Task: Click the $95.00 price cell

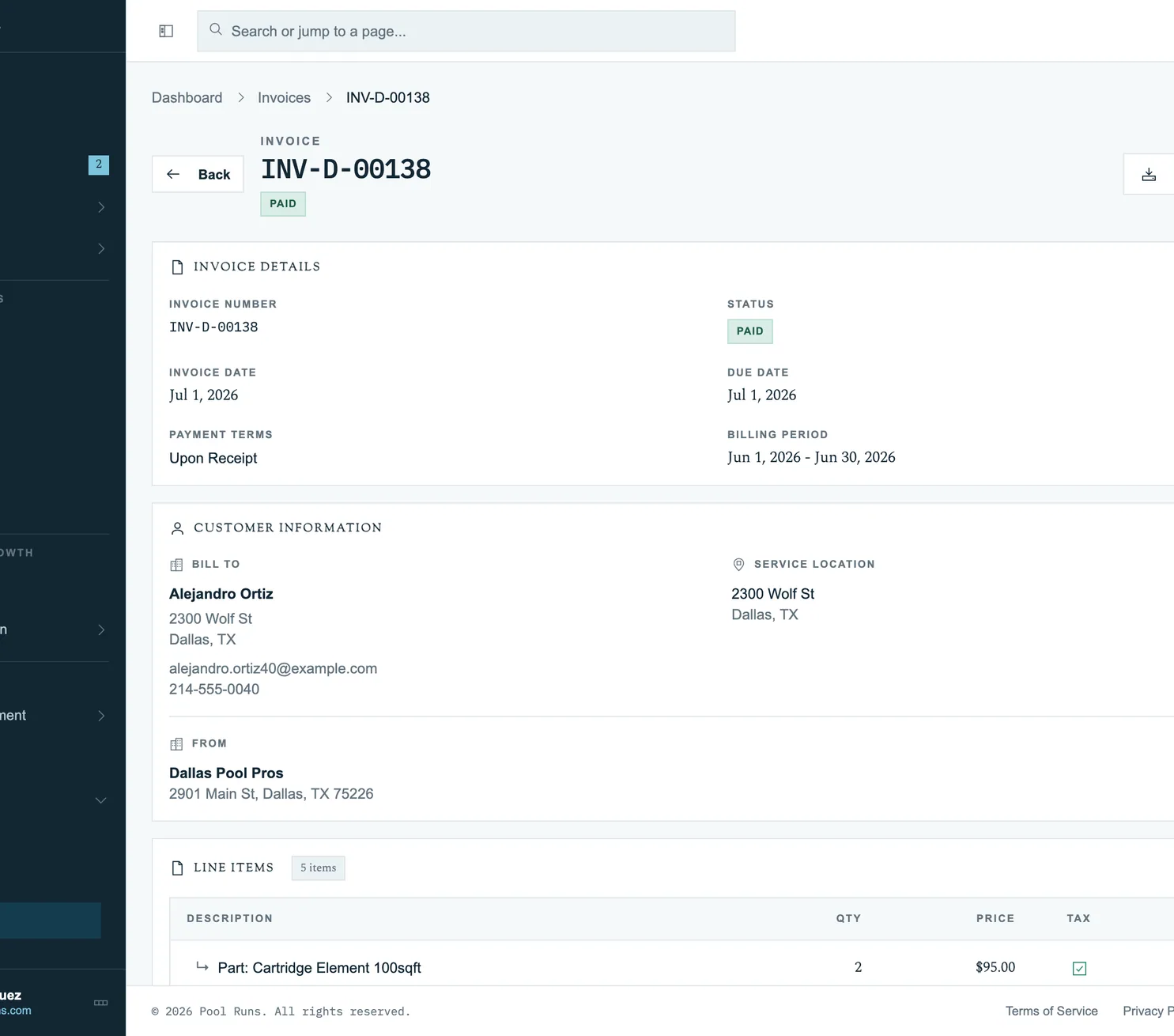Action: 995,967
